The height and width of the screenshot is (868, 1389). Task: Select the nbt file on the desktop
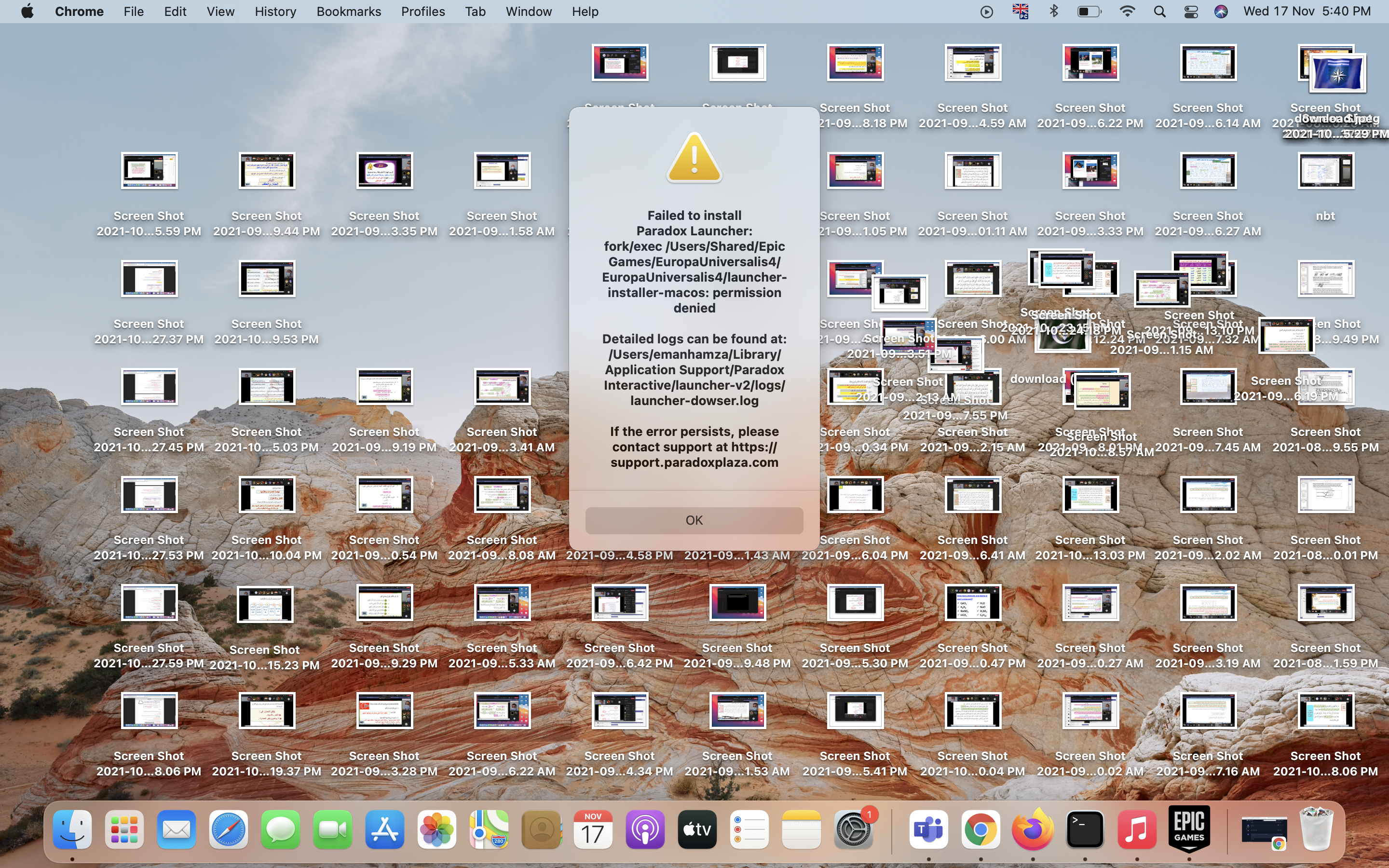1325,171
